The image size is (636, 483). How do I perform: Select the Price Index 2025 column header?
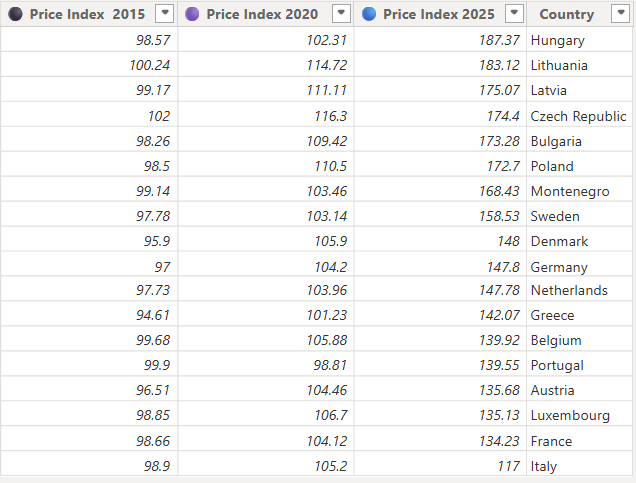pyautogui.click(x=438, y=14)
